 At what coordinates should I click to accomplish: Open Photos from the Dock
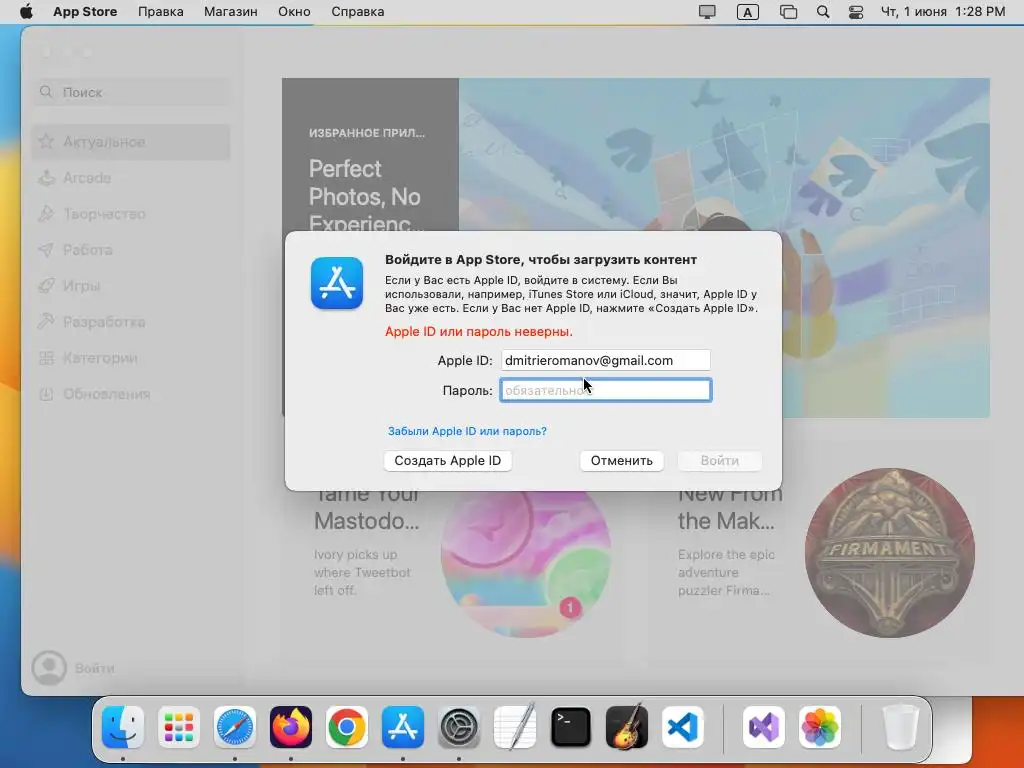820,727
